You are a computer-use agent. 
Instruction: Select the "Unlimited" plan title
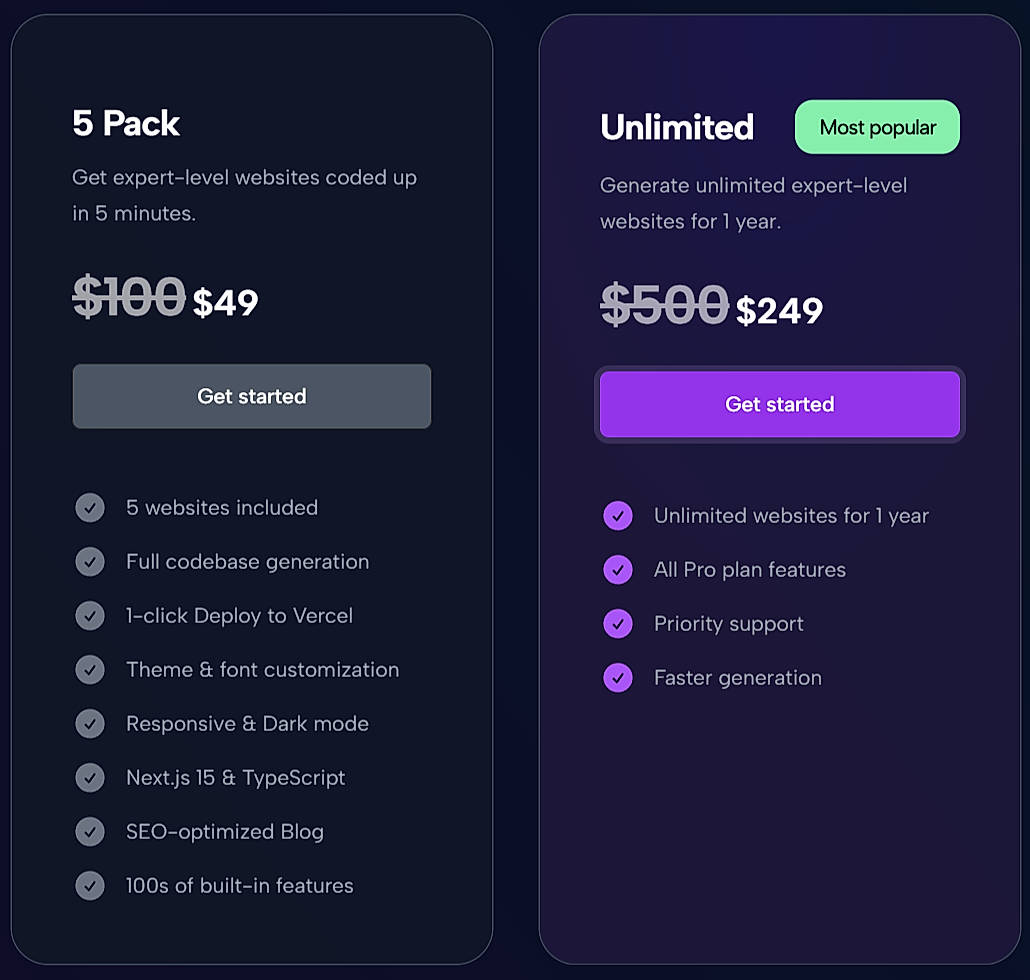pos(677,128)
